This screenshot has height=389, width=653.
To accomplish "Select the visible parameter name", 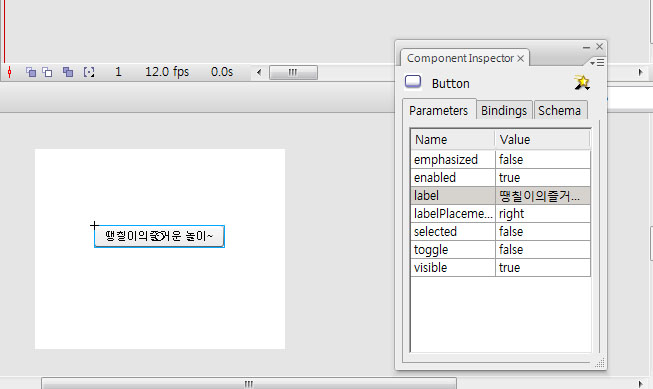I will click(x=453, y=268).
